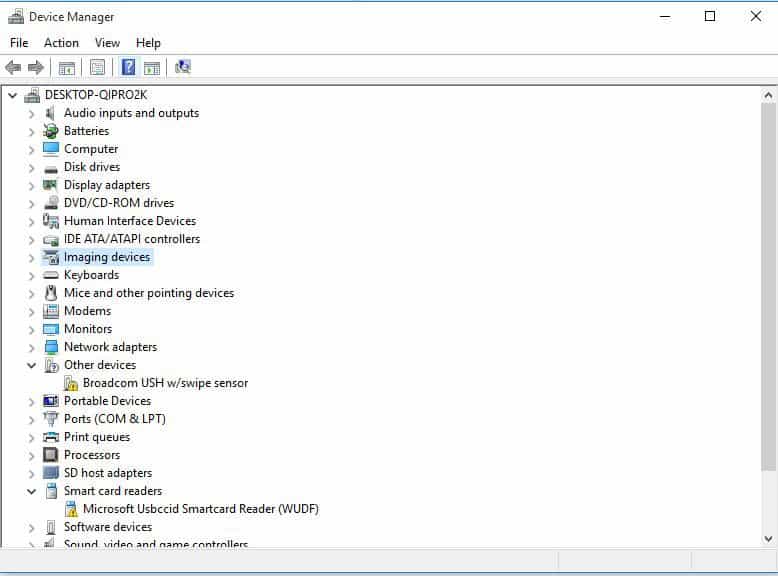The height and width of the screenshot is (576, 778).
Task: Click the vertical scrollbar thumb
Action: pyautogui.click(x=768, y=287)
